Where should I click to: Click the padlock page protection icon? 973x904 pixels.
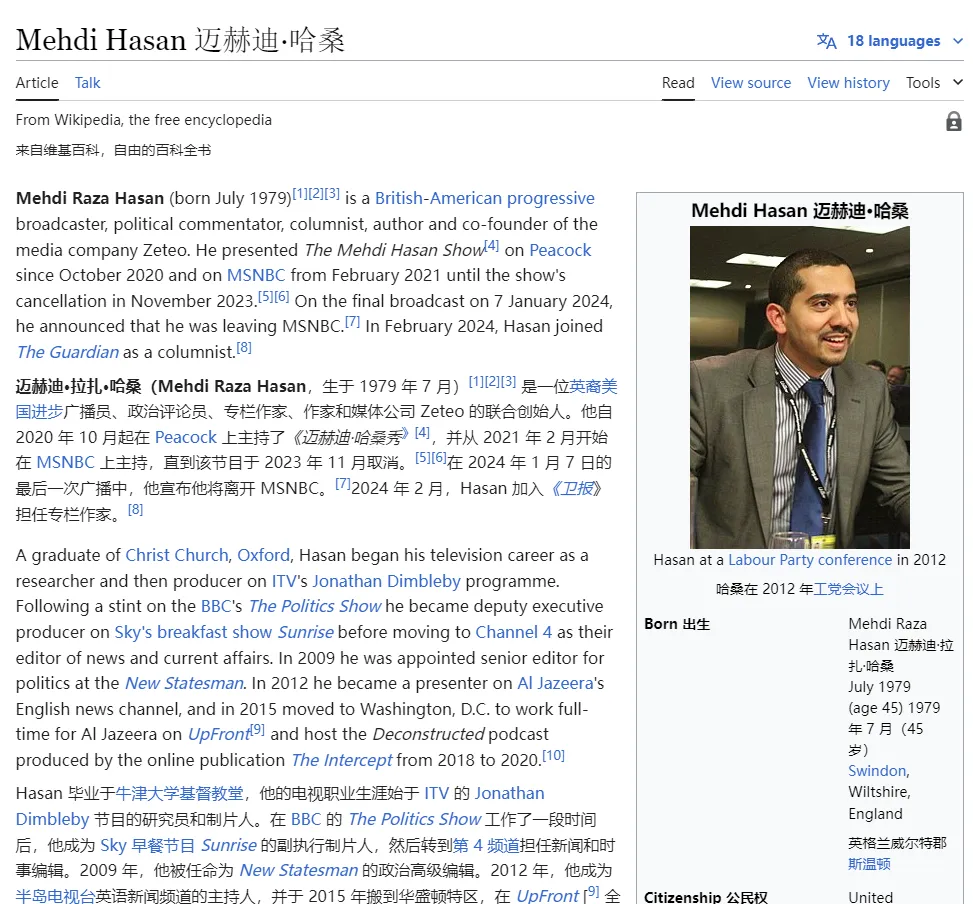953,121
